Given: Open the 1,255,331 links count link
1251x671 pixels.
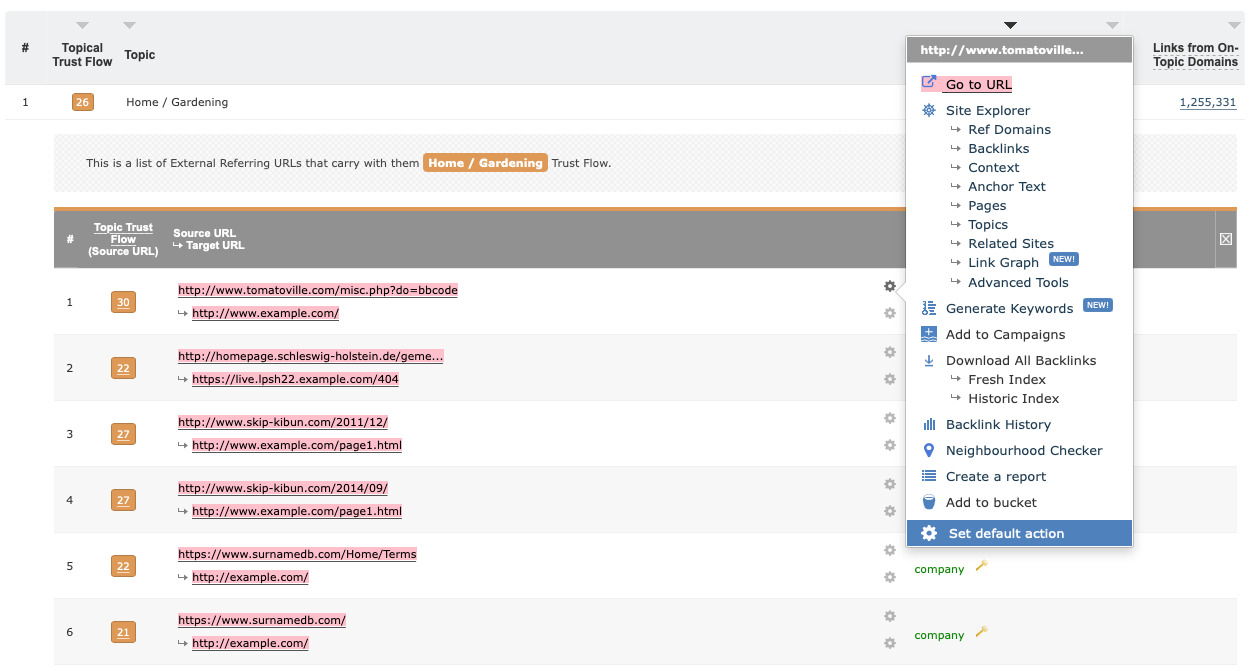Looking at the screenshot, I should click(1207, 101).
